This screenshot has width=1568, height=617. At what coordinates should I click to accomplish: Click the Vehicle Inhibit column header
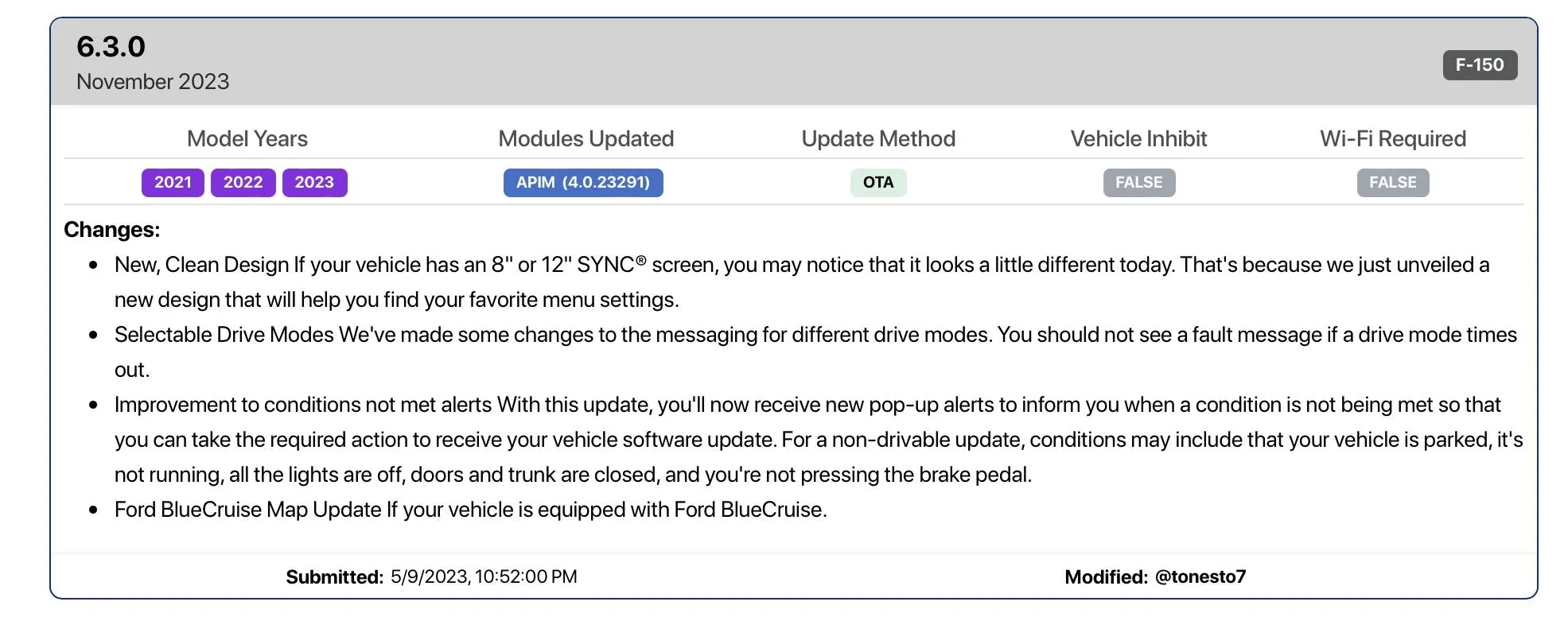click(x=1138, y=138)
